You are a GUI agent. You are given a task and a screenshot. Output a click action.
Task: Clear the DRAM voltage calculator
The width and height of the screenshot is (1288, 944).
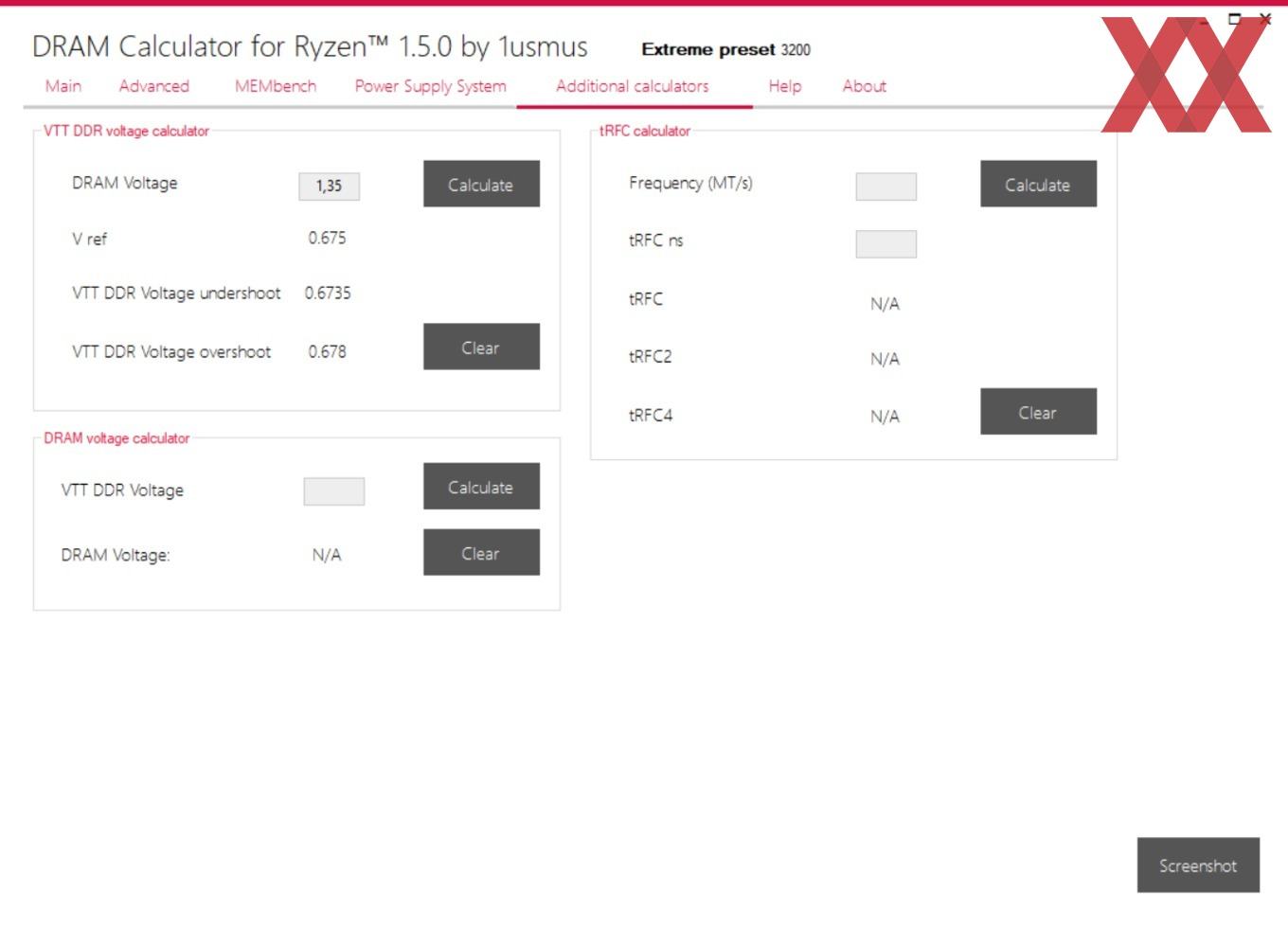point(481,552)
